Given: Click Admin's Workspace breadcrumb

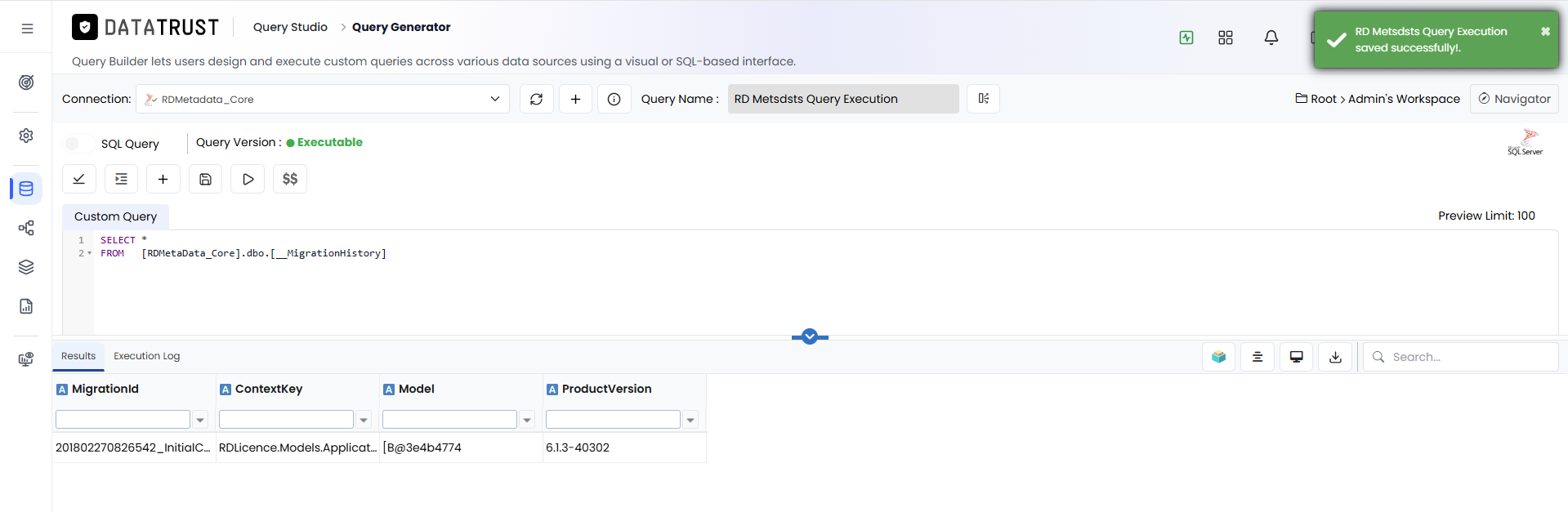Looking at the screenshot, I should 1404,99.
